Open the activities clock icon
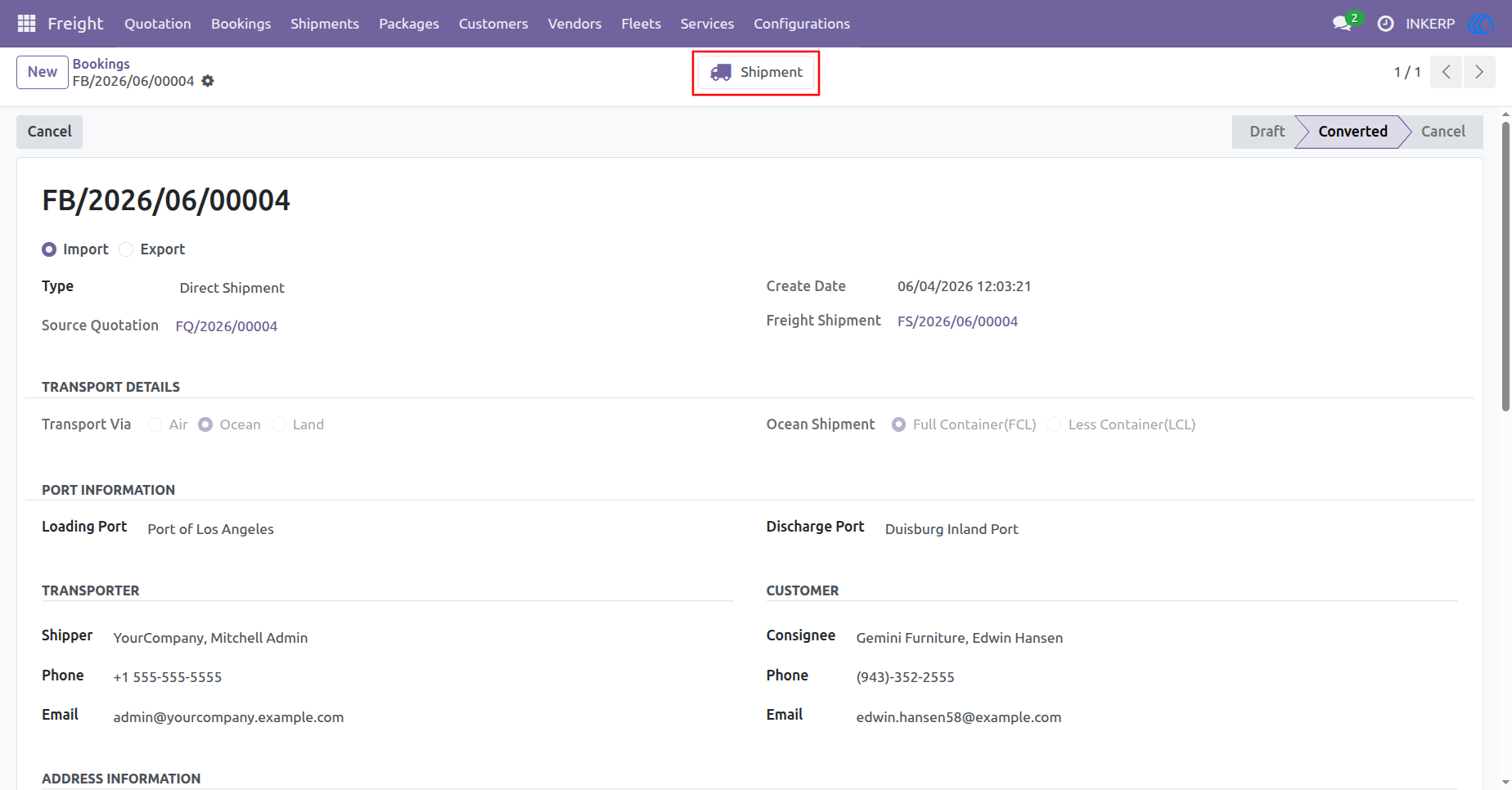This screenshot has width=1512, height=790. click(1385, 24)
